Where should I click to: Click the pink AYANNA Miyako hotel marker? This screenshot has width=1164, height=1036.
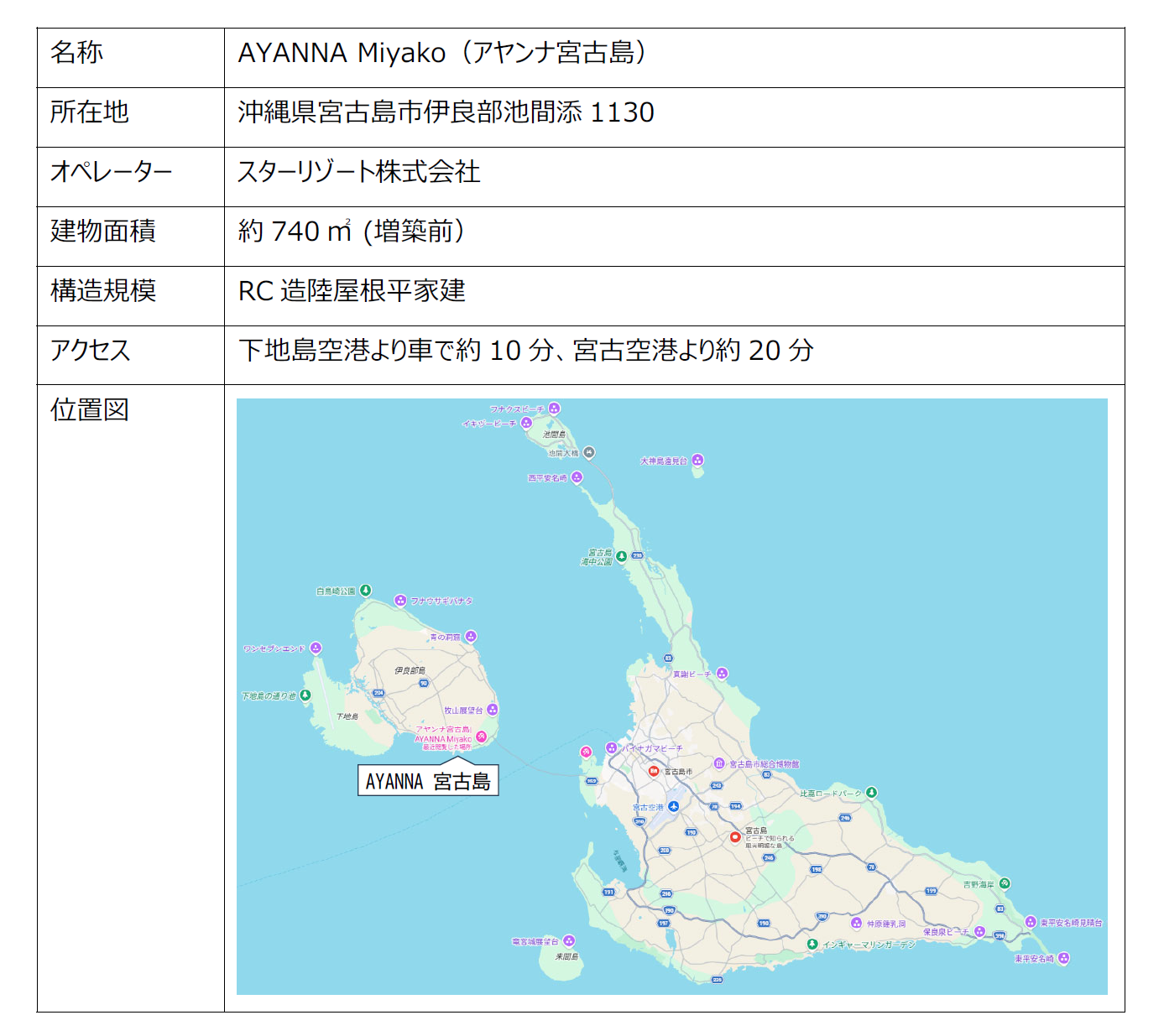481,737
